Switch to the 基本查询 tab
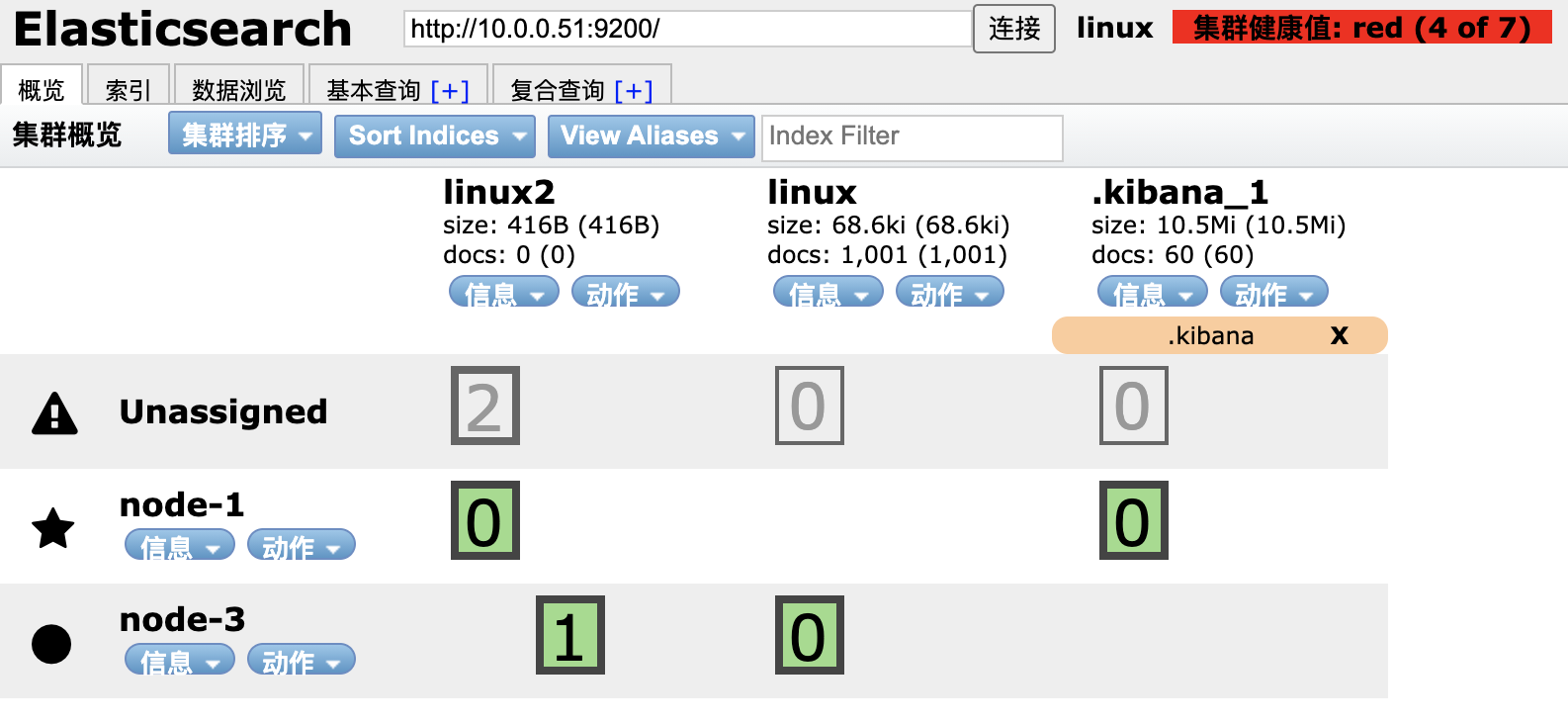Image resolution: width=1568 pixels, height=724 pixels. coord(374,90)
